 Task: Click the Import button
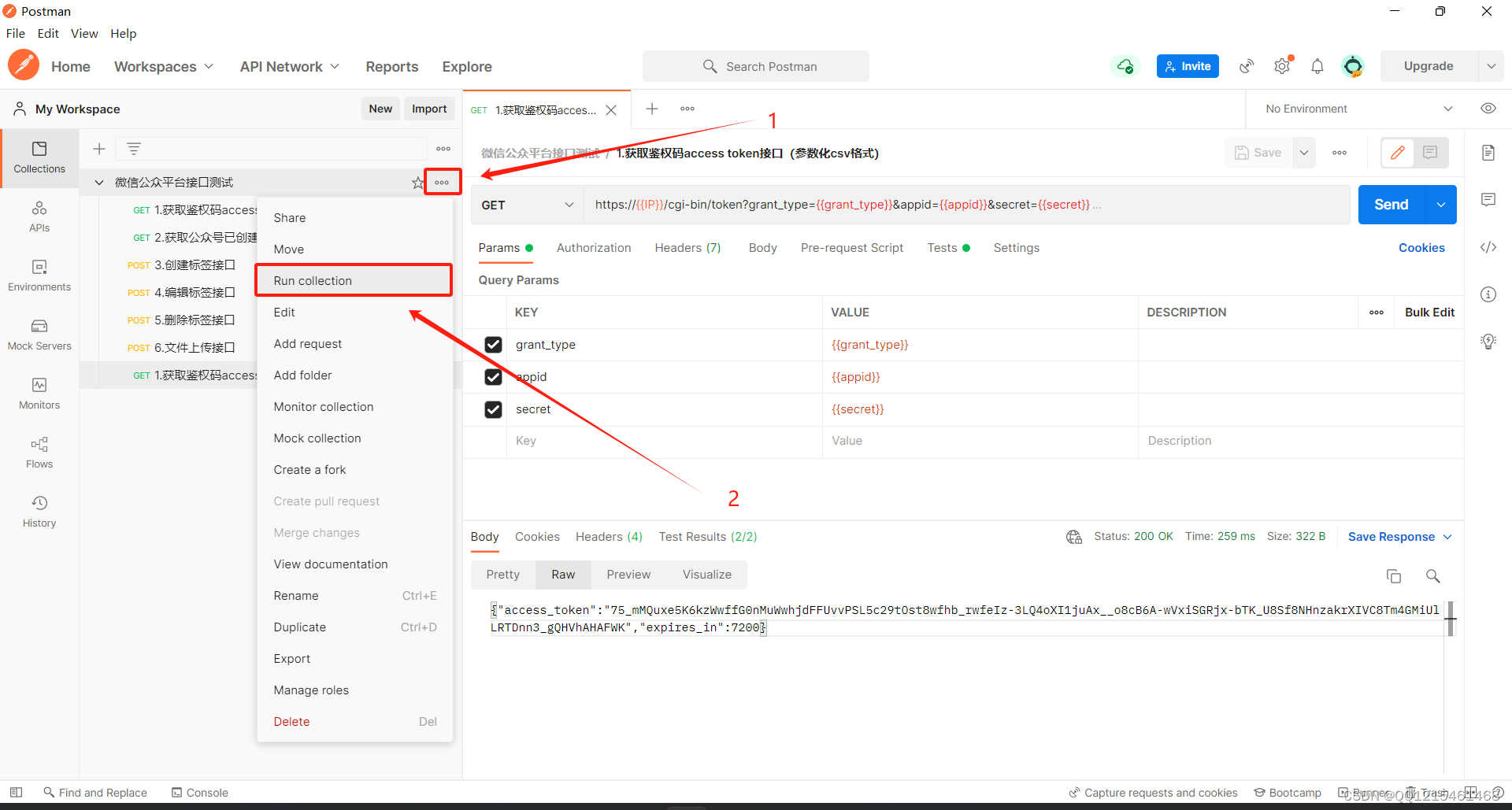(429, 109)
